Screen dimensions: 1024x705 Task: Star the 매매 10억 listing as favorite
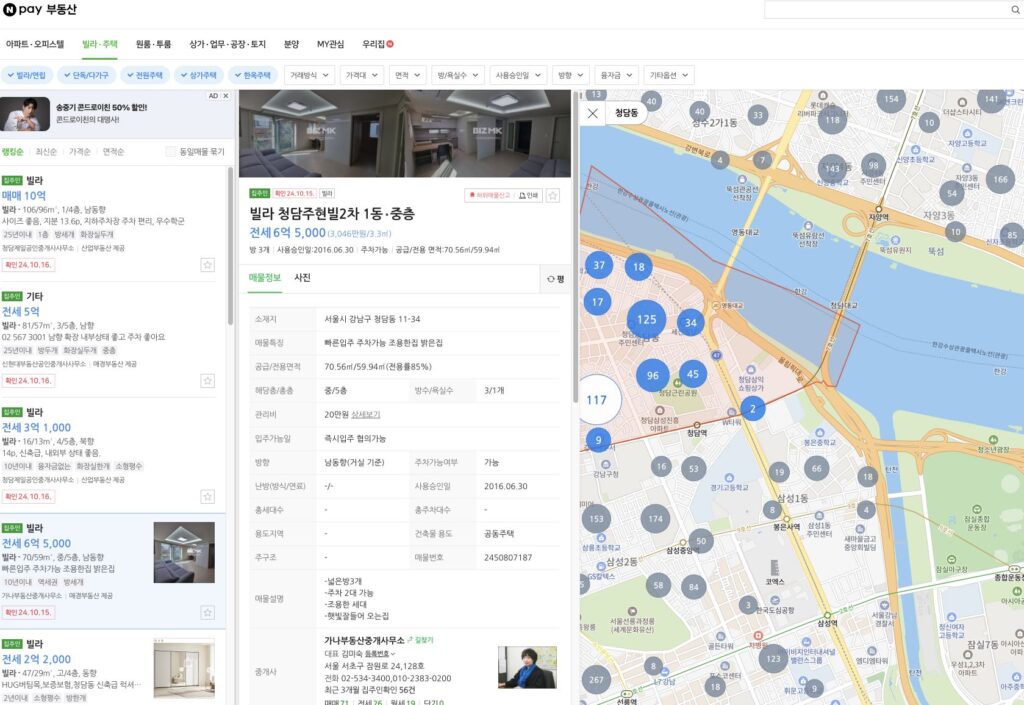click(x=207, y=265)
